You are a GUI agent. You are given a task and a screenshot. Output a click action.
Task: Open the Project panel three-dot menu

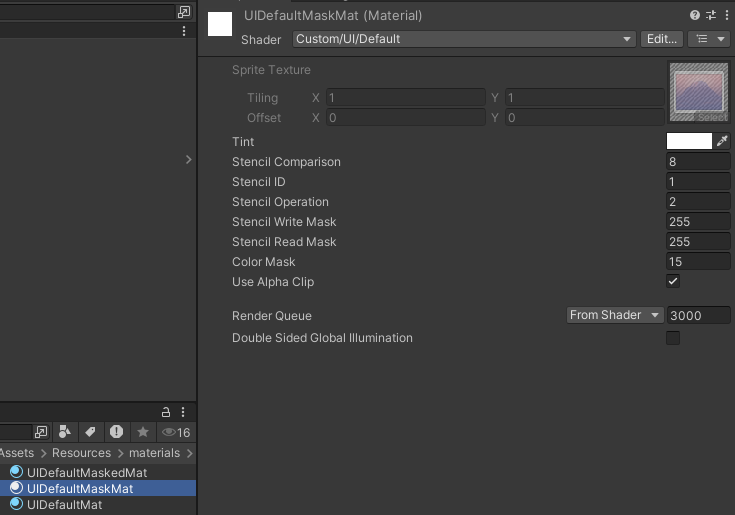tap(183, 412)
